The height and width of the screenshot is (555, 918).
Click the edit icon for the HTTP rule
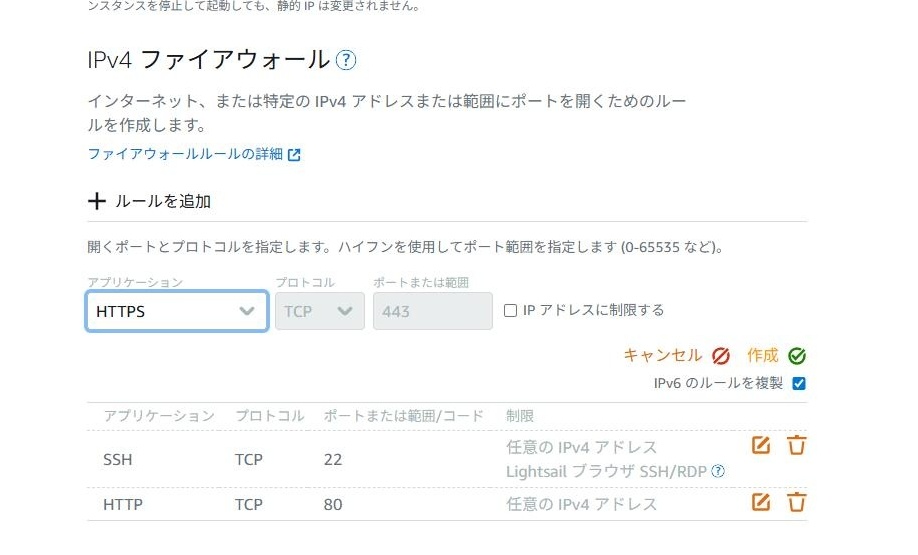point(761,503)
